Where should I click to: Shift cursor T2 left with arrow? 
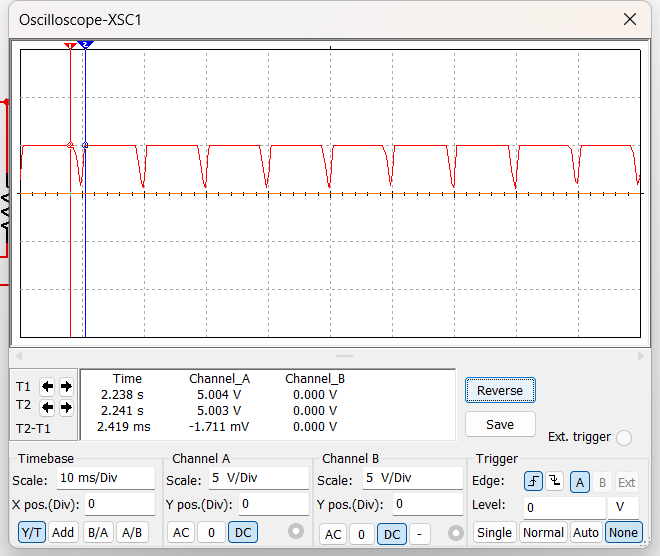[x=47, y=407]
